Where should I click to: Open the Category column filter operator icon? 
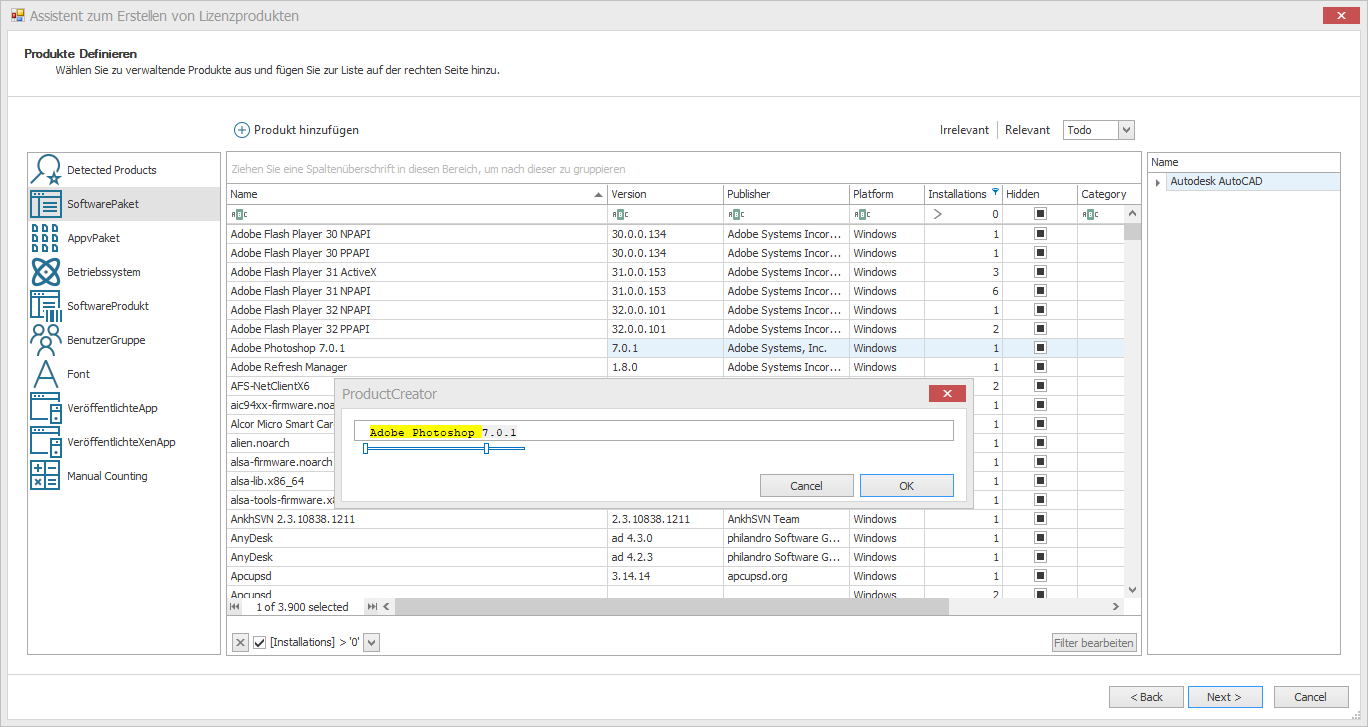pos(1089,214)
